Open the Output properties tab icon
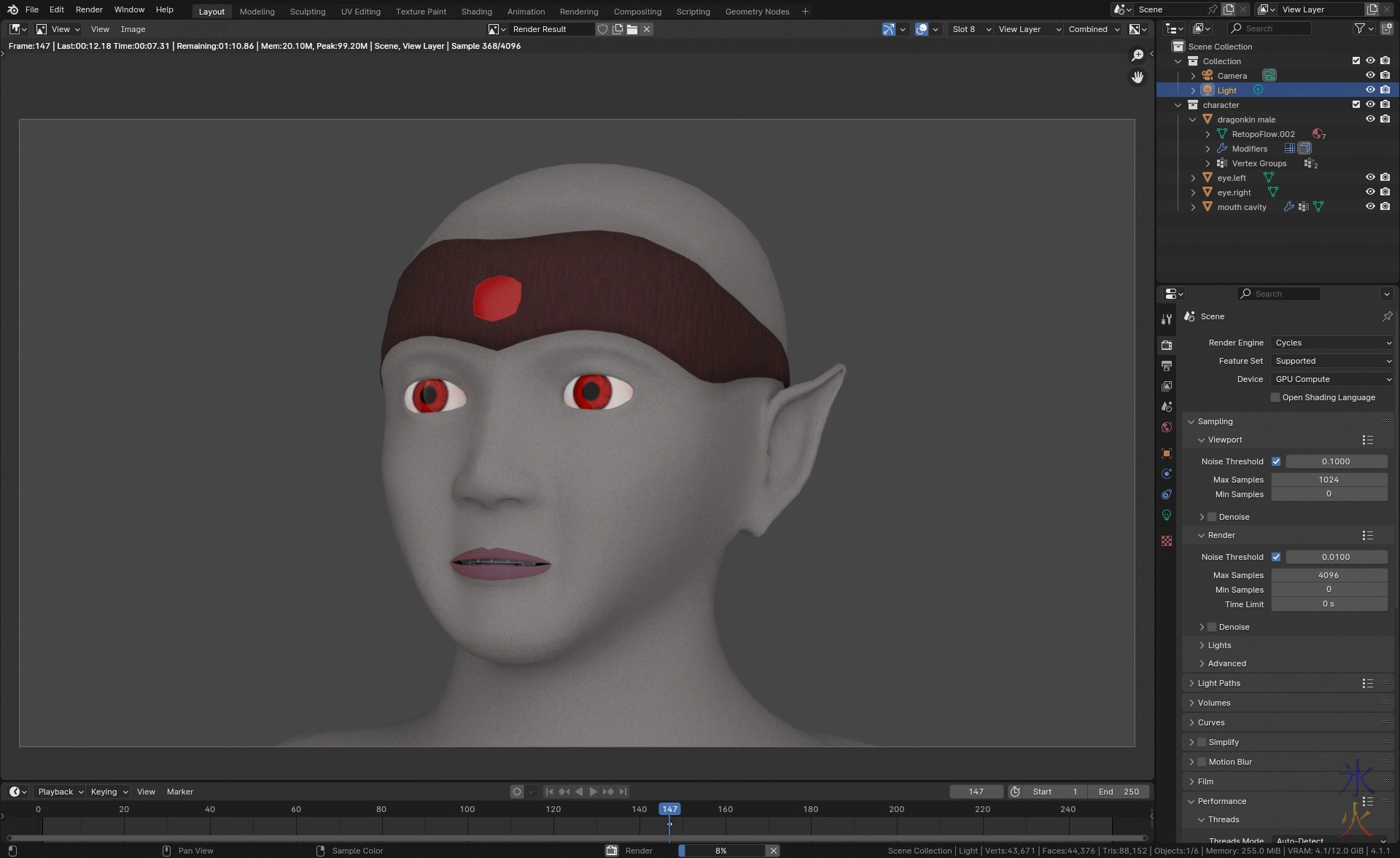The image size is (1400, 858). click(1167, 366)
